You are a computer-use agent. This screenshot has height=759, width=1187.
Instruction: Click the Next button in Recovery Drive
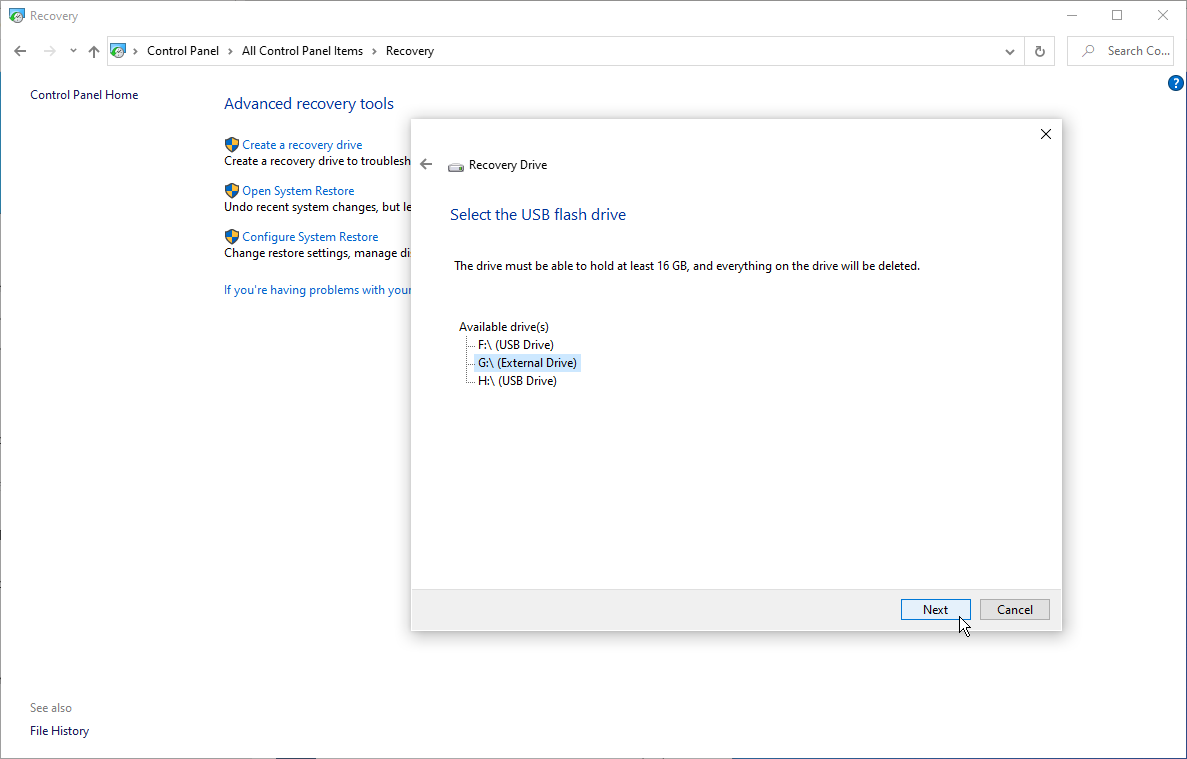(x=935, y=609)
